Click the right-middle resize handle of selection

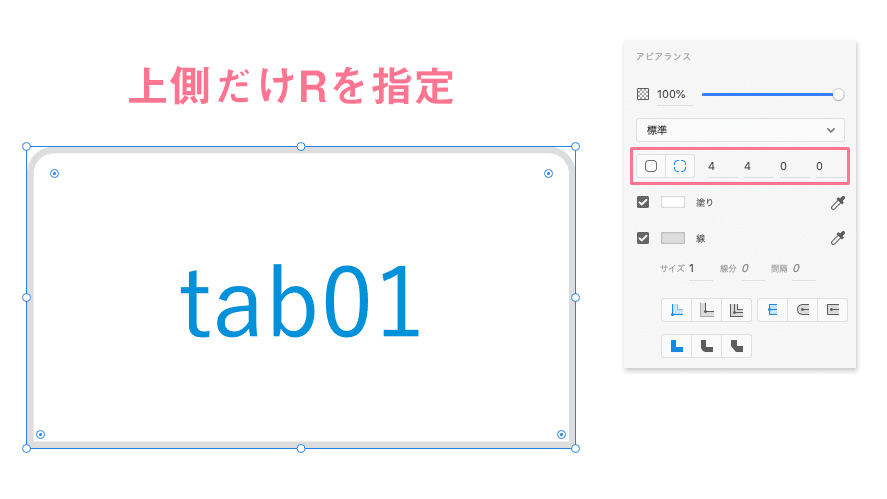click(575, 298)
